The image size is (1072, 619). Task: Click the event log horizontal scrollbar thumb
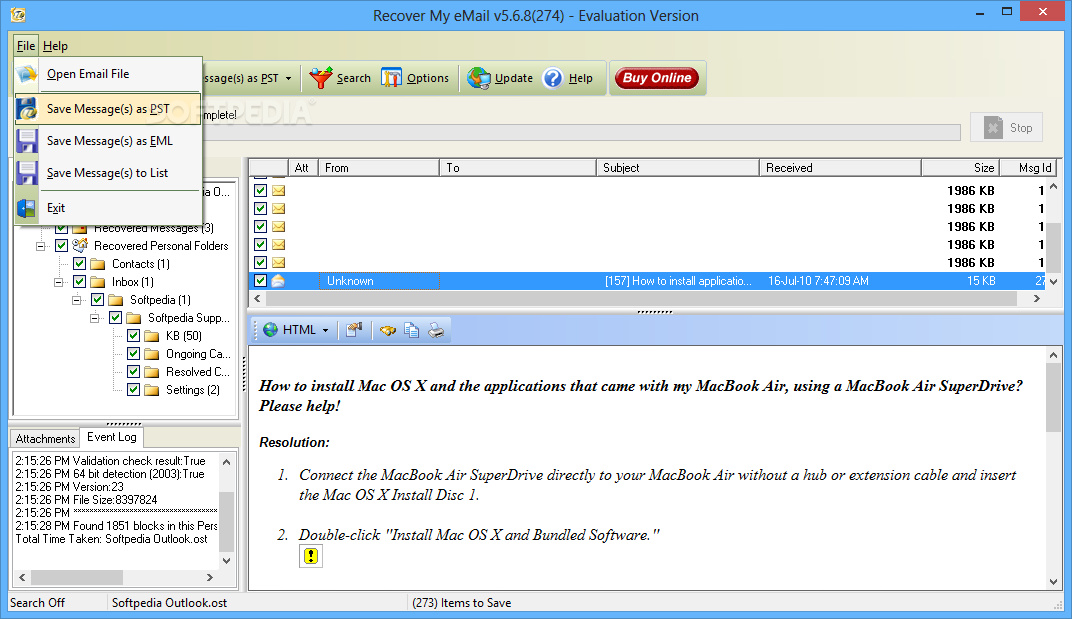pyautogui.click(x=77, y=577)
